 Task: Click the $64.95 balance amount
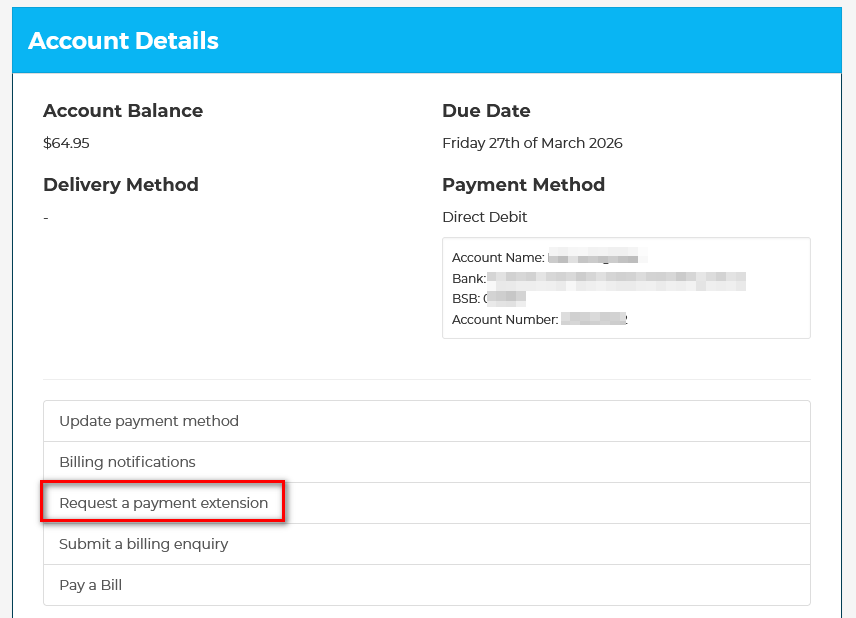point(66,143)
